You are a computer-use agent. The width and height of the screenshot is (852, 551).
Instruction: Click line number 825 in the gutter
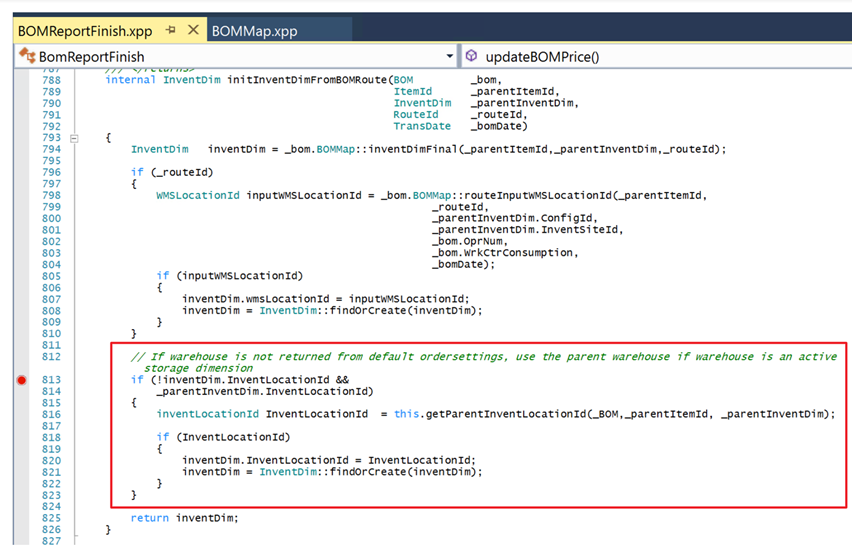pyautogui.click(x=51, y=518)
